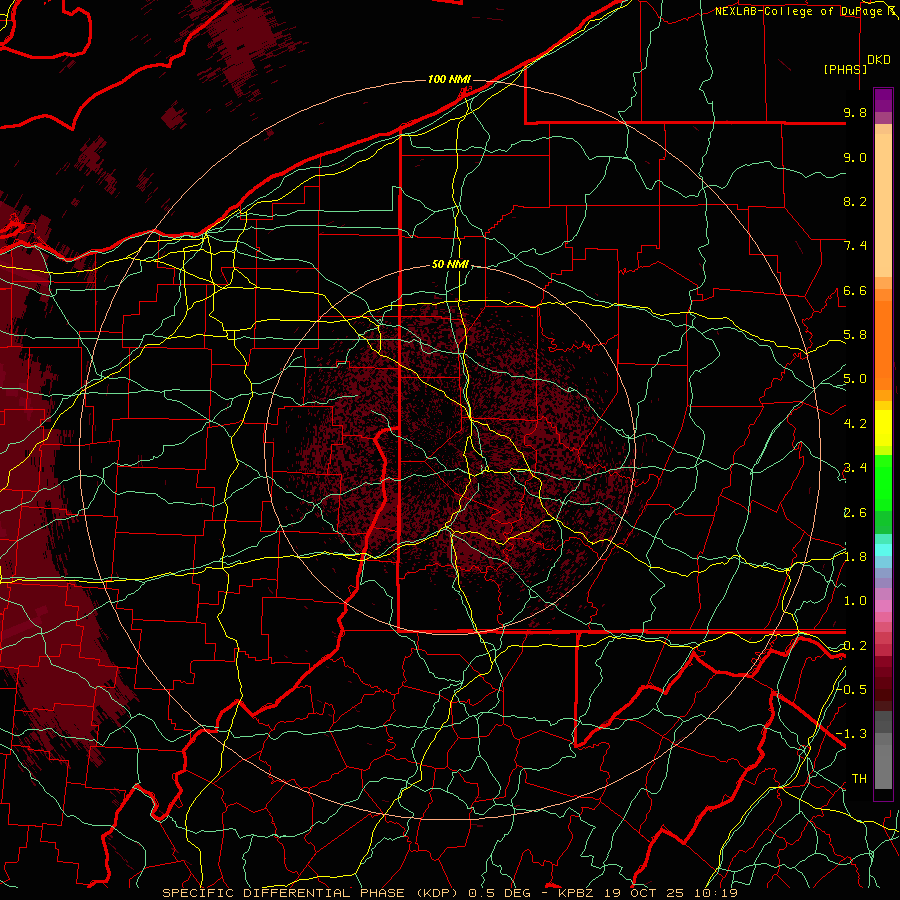
Task: Click the -1.3 value on the color scale
Action: (852, 734)
